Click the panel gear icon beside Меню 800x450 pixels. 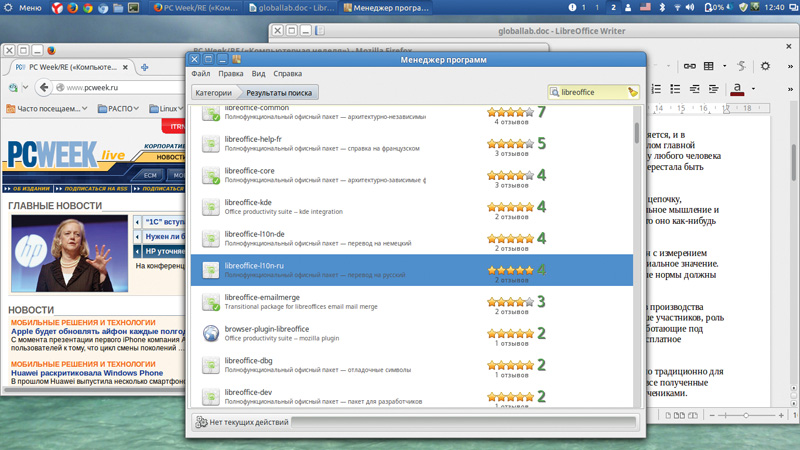[8, 8]
